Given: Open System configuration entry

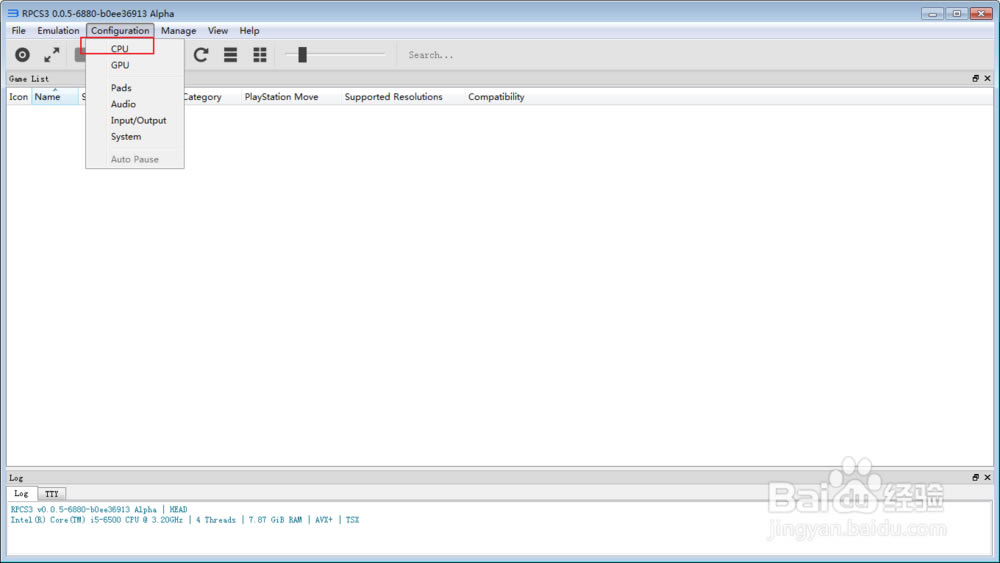Looking at the screenshot, I should point(126,136).
